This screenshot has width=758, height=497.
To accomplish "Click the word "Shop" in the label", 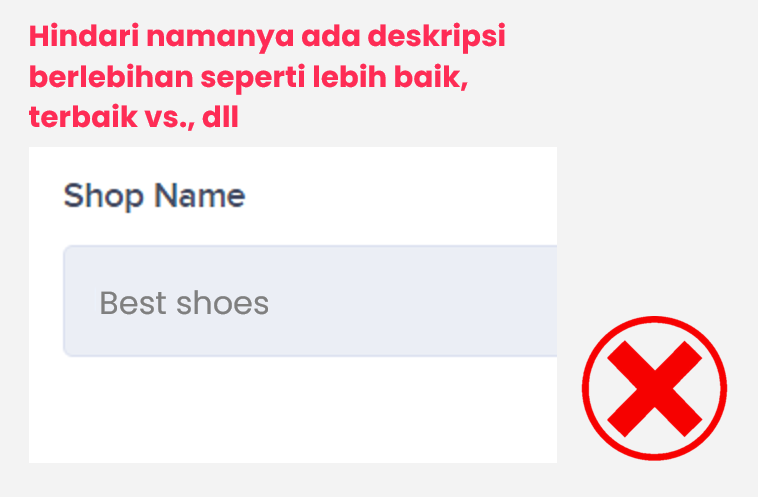I will tap(104, 195).
